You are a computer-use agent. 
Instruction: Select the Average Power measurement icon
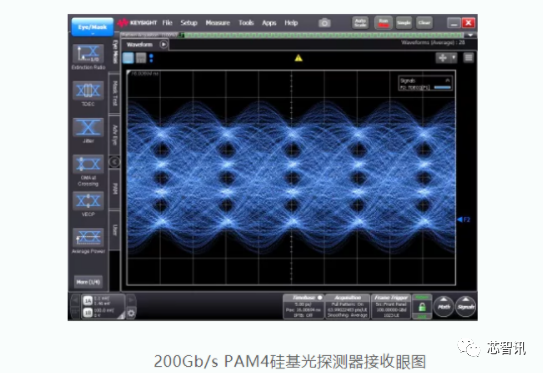(x=88, y=238)
